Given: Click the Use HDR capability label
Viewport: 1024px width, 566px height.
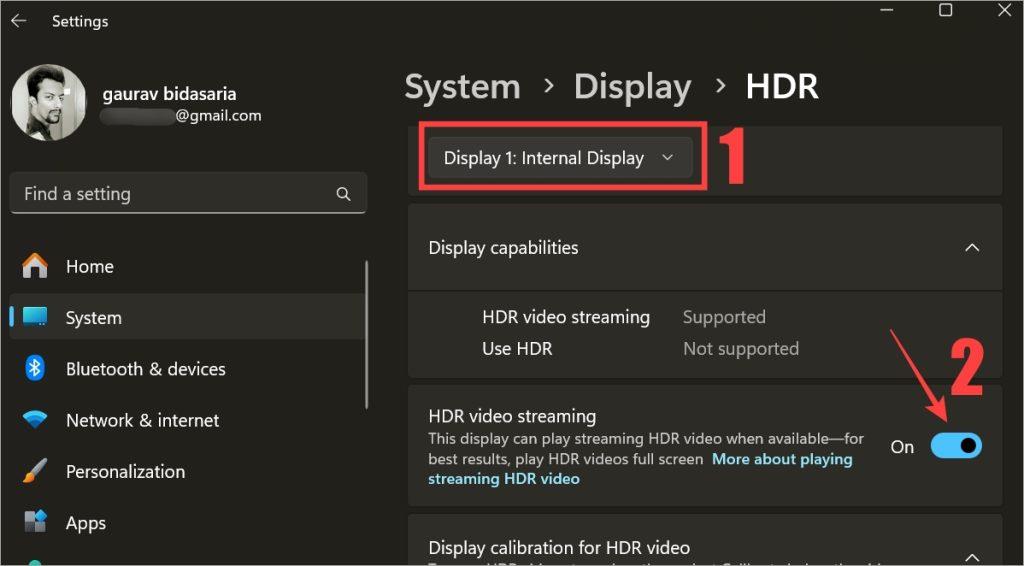Looking at the screenshot, I should (517, 349).
